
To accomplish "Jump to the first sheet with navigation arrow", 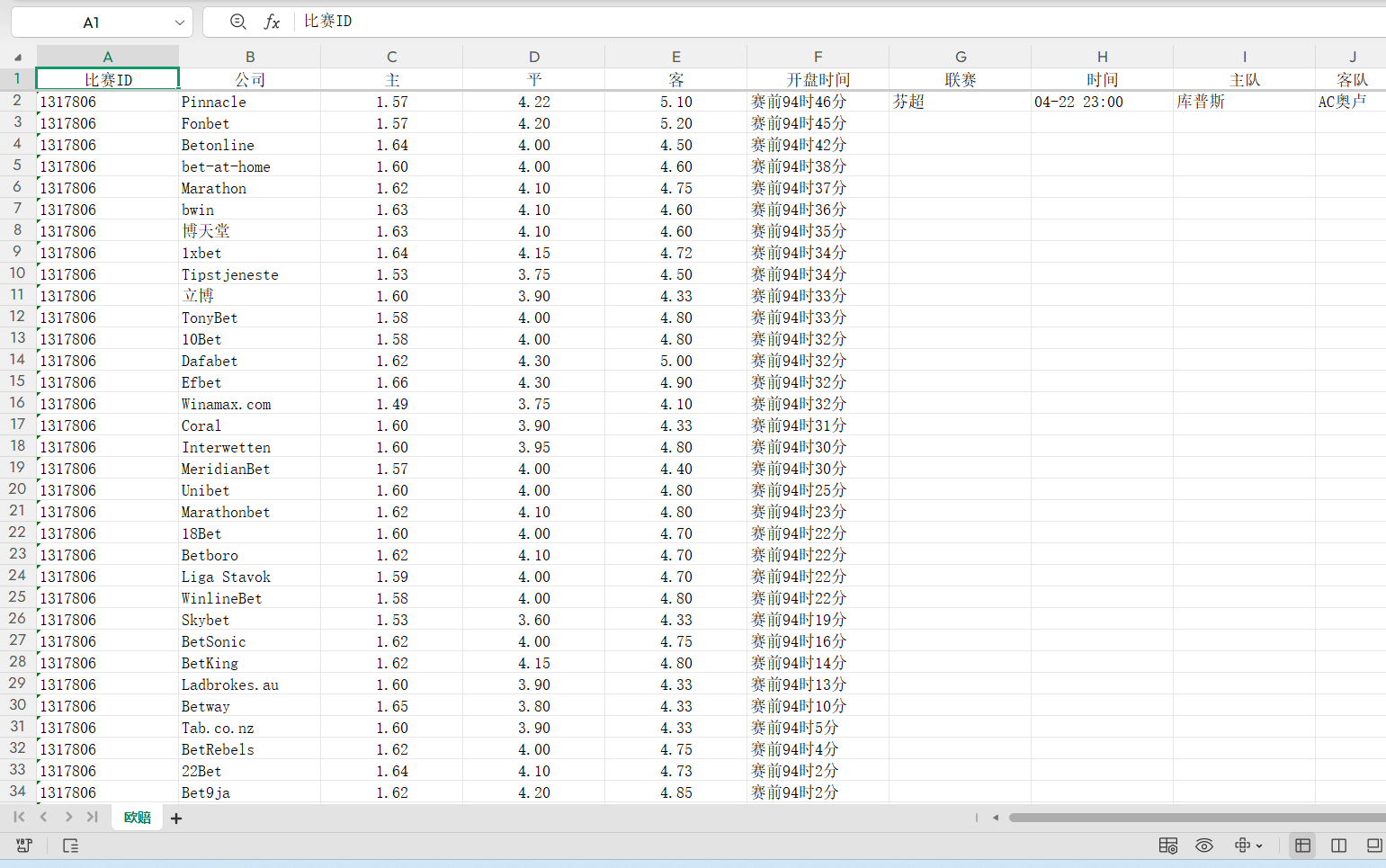I will pos(19,817).
